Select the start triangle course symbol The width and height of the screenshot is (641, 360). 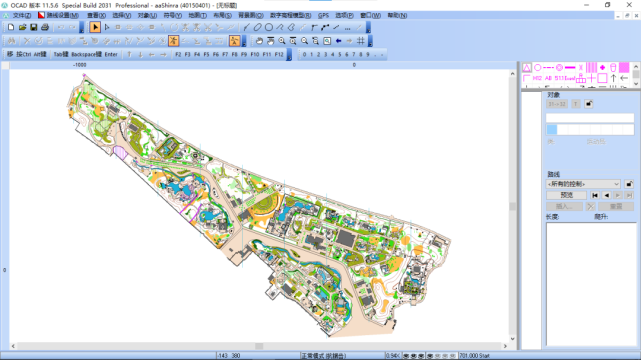(527, 67)
